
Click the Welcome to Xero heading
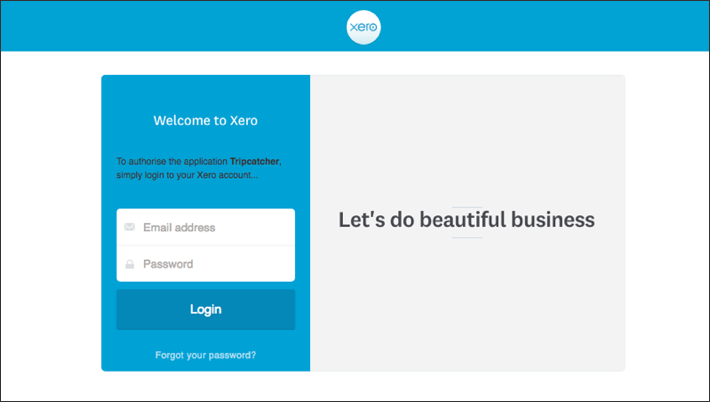click(x=206, y=120)
